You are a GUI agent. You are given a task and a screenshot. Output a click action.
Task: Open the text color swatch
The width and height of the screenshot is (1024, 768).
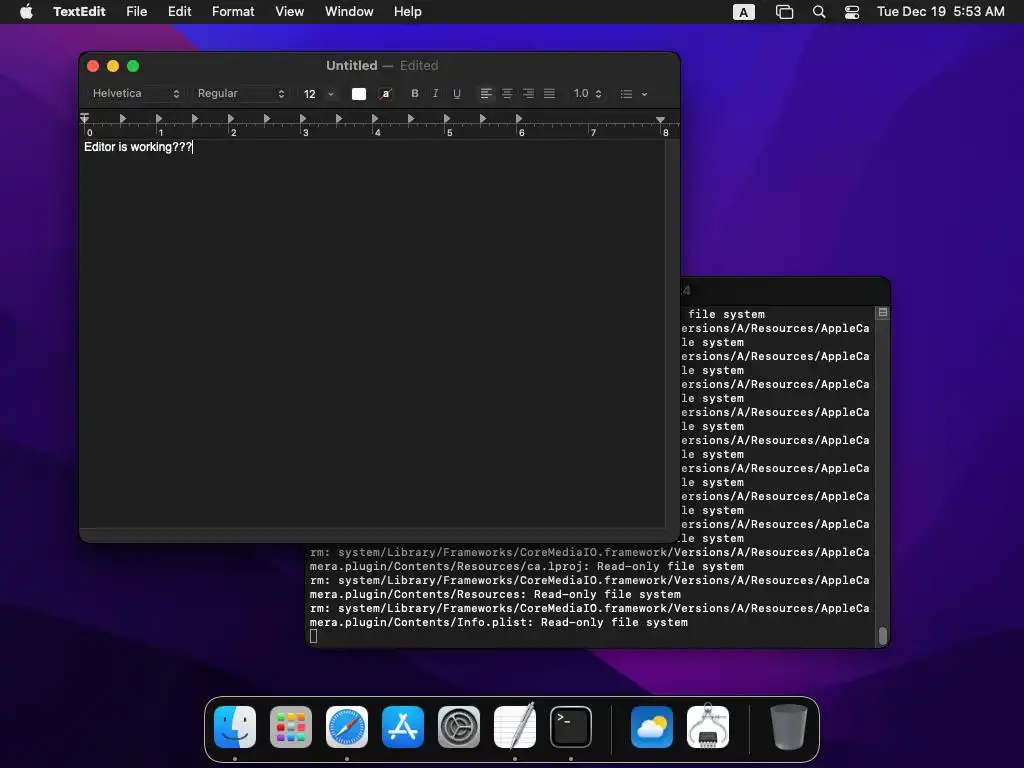[359, 93]
